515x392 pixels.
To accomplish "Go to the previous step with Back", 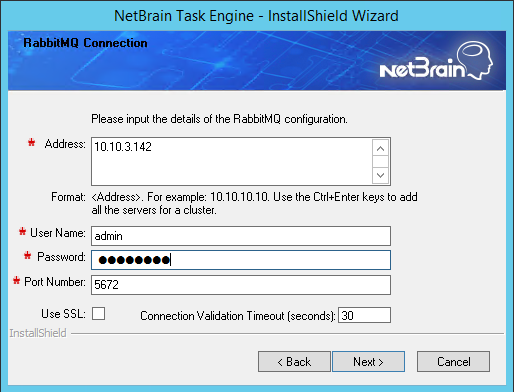I will pos(294,362).
